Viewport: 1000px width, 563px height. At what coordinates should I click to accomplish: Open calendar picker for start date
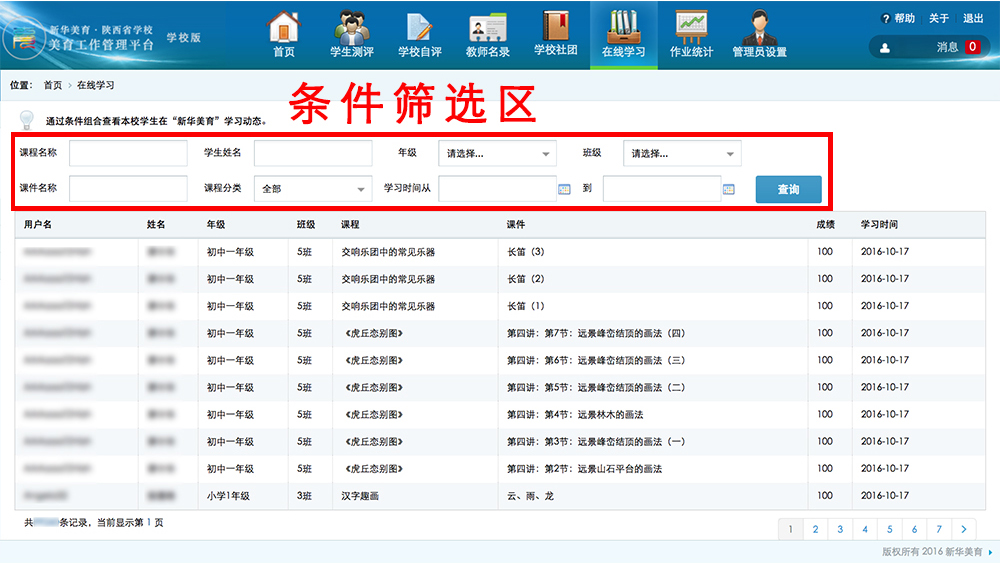(564, 189)
